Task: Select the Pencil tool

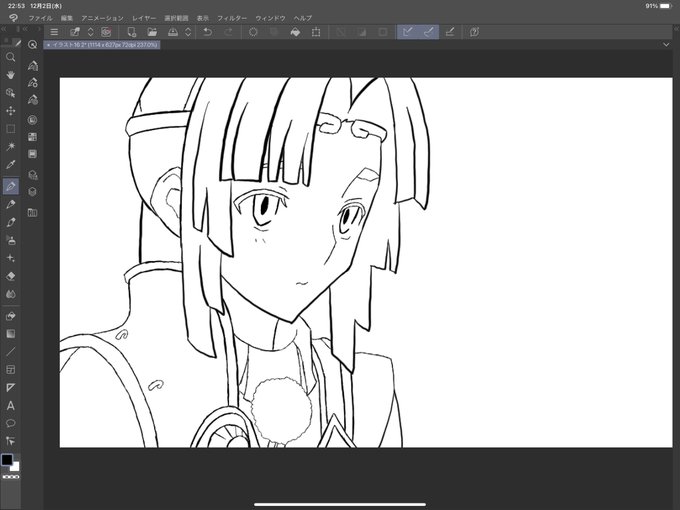Action: (x=11, y=204)
